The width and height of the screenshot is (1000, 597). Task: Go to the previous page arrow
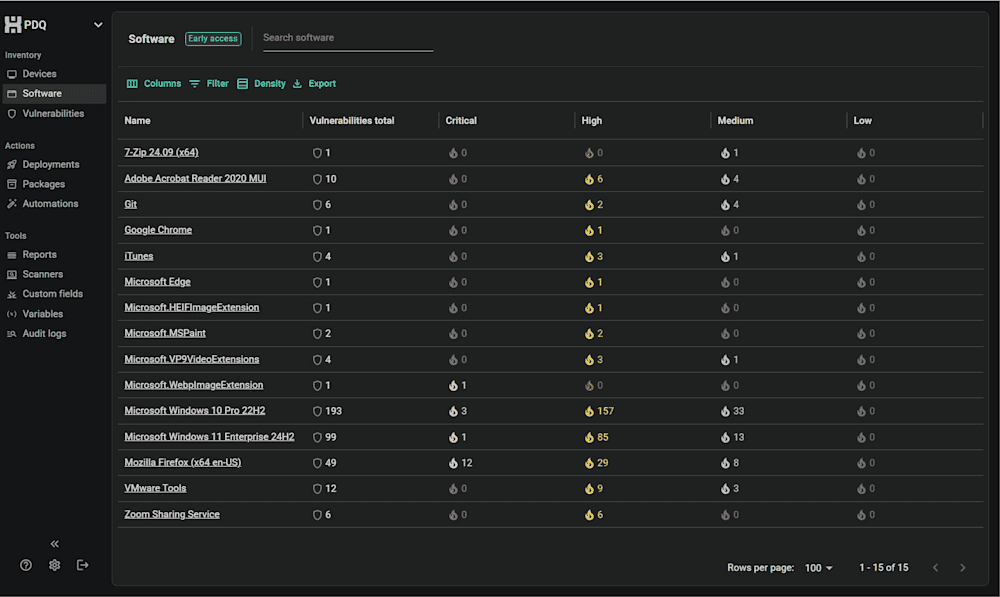[935, 568]
